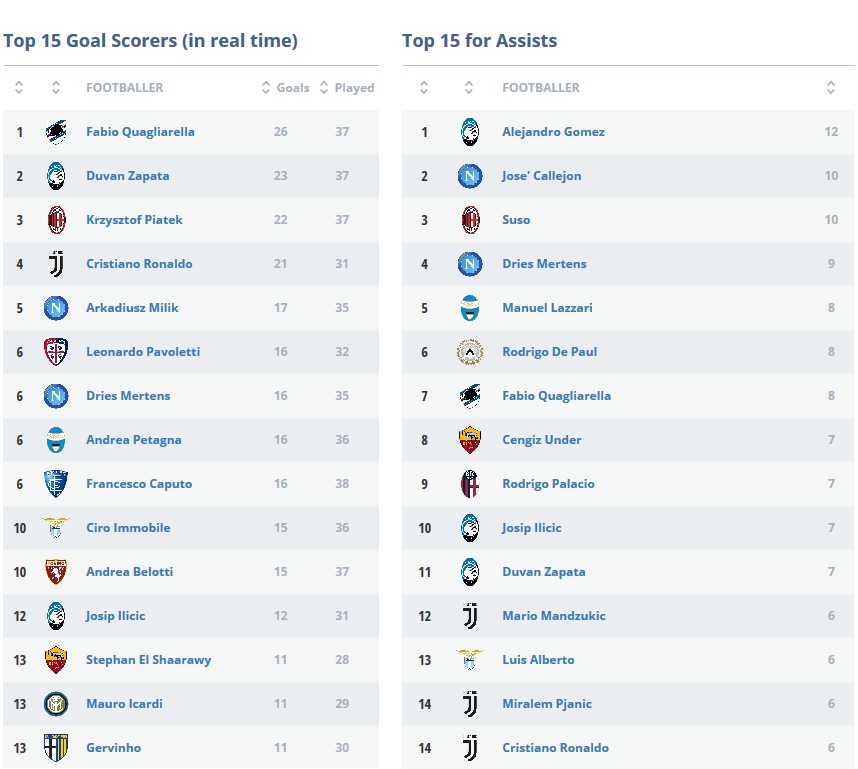Click Inter crest next to Mauro Icardi
The height and width of the screenshot is (769, 858).
tap(56, 704)
